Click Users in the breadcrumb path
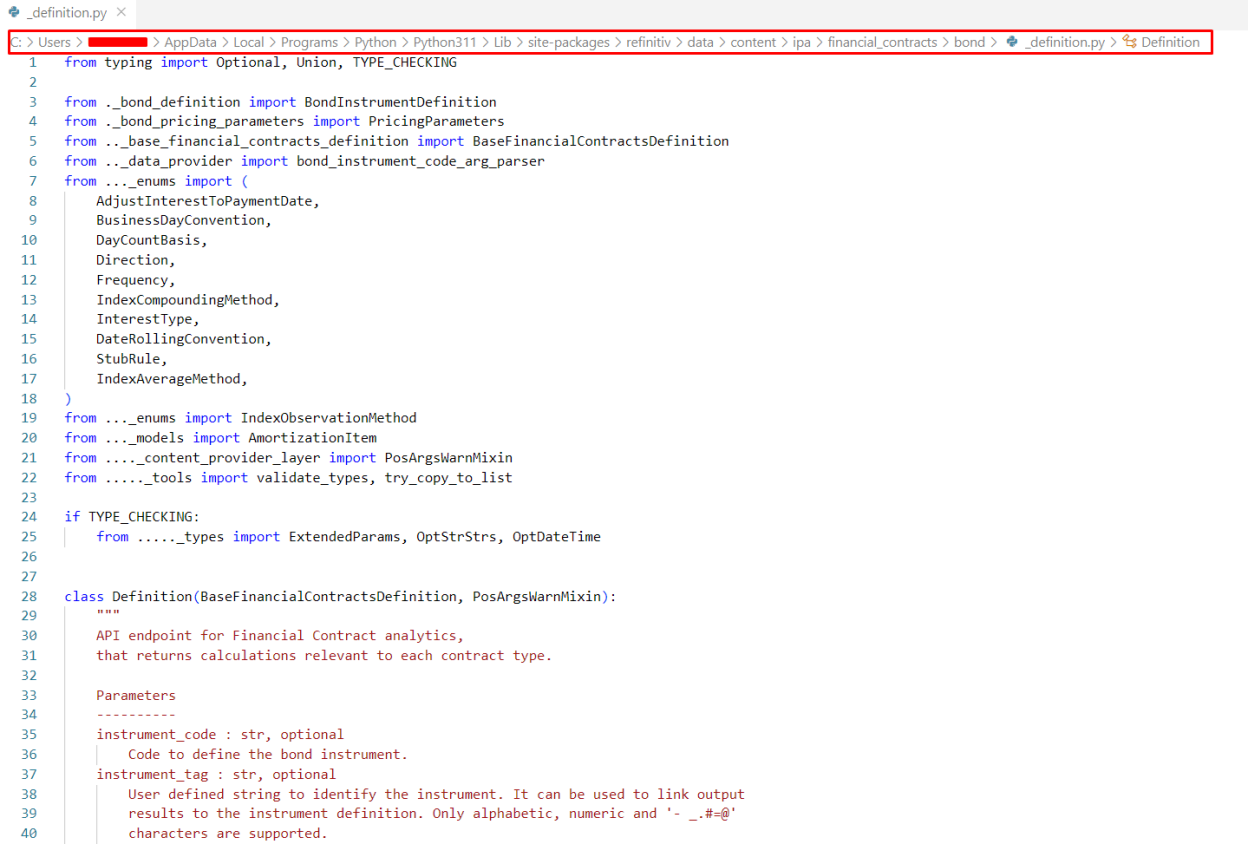 point(55,42)
